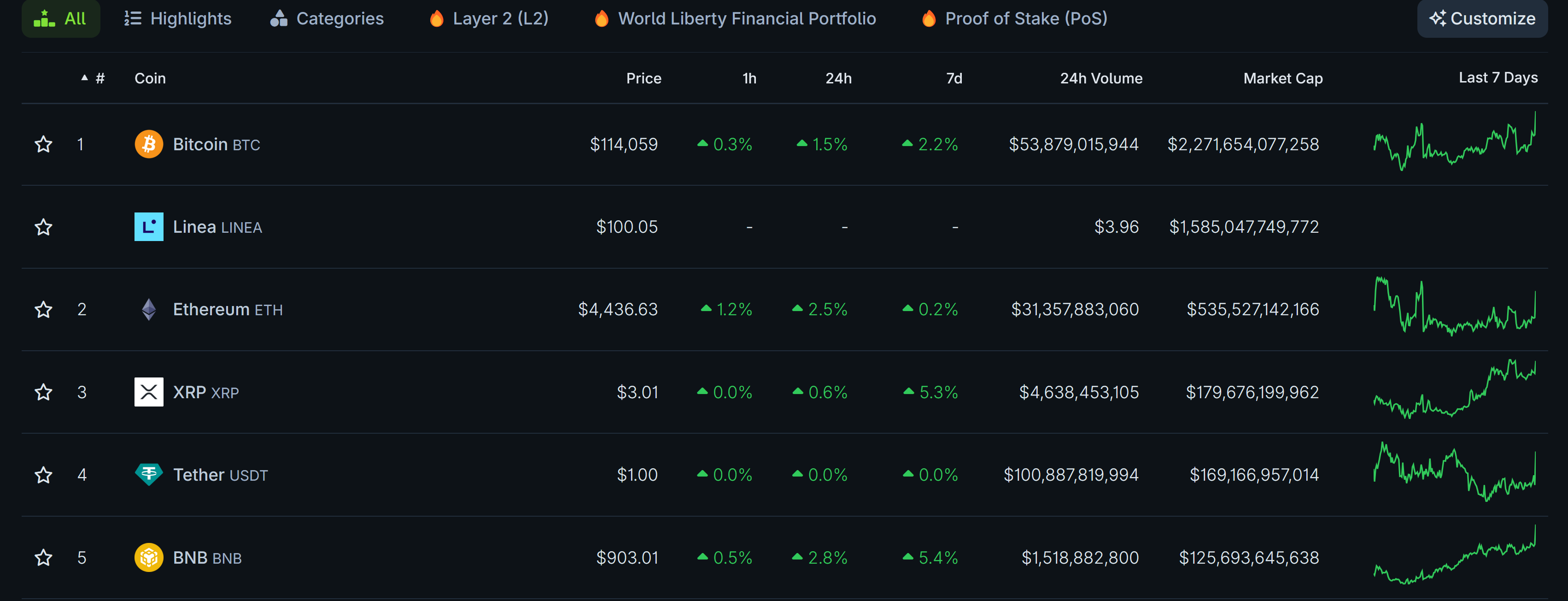Toggle favorite star for Bitcoin
This screenshot has height=601, width=1568.
point(43,144)
